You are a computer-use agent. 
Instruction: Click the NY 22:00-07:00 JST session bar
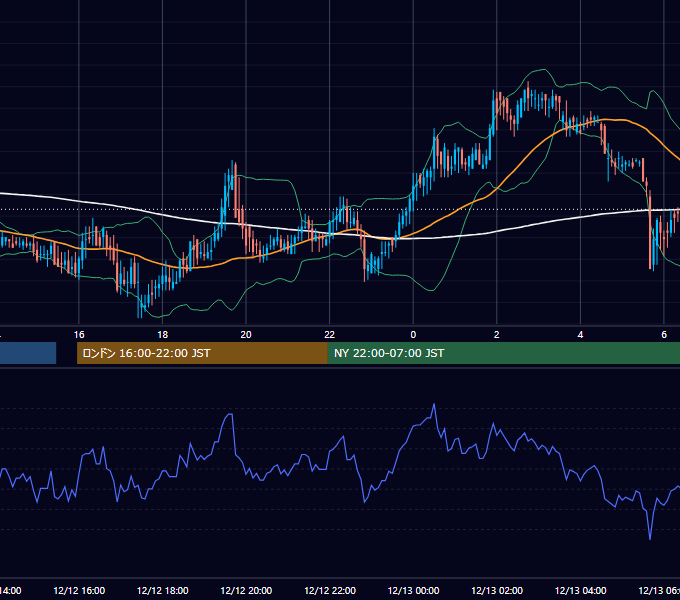pos(503,353)
